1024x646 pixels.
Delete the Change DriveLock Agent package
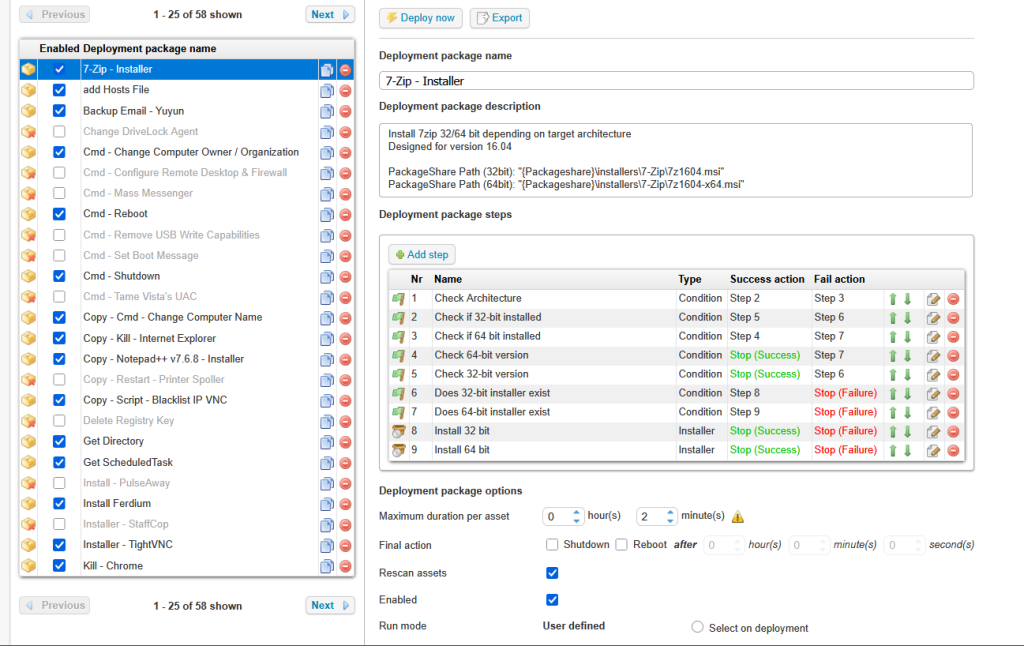point(345,132)
